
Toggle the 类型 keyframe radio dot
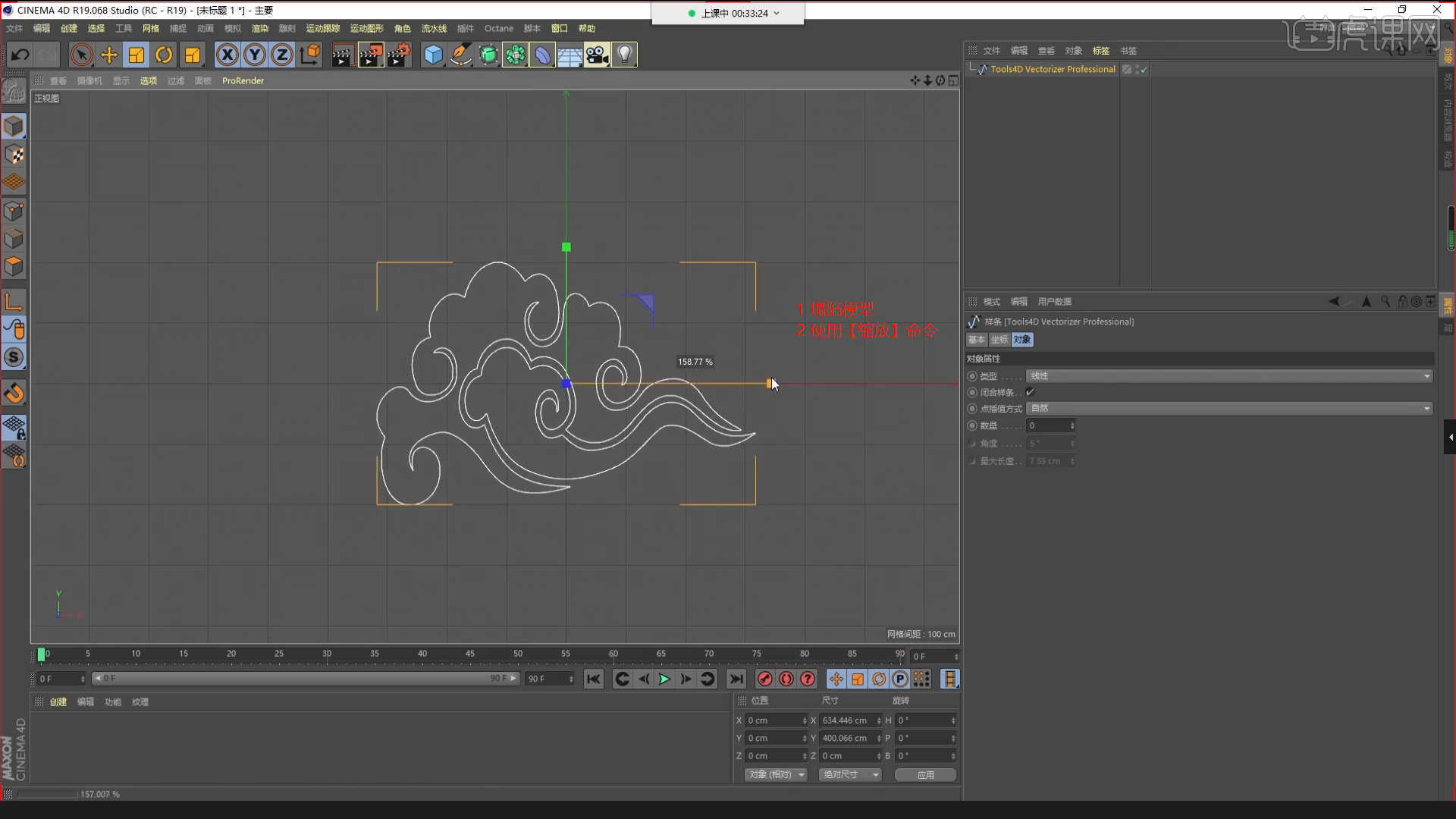point(972,376)
